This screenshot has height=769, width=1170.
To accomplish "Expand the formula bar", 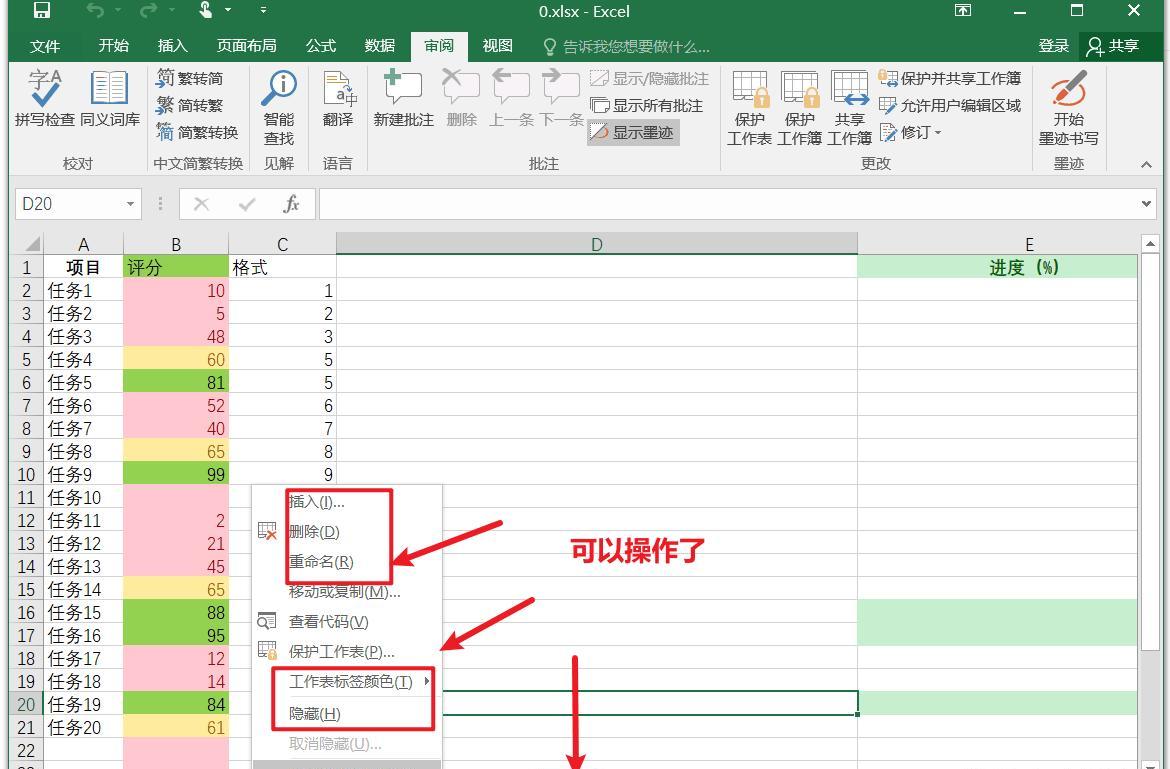I will click(1146, 203).
